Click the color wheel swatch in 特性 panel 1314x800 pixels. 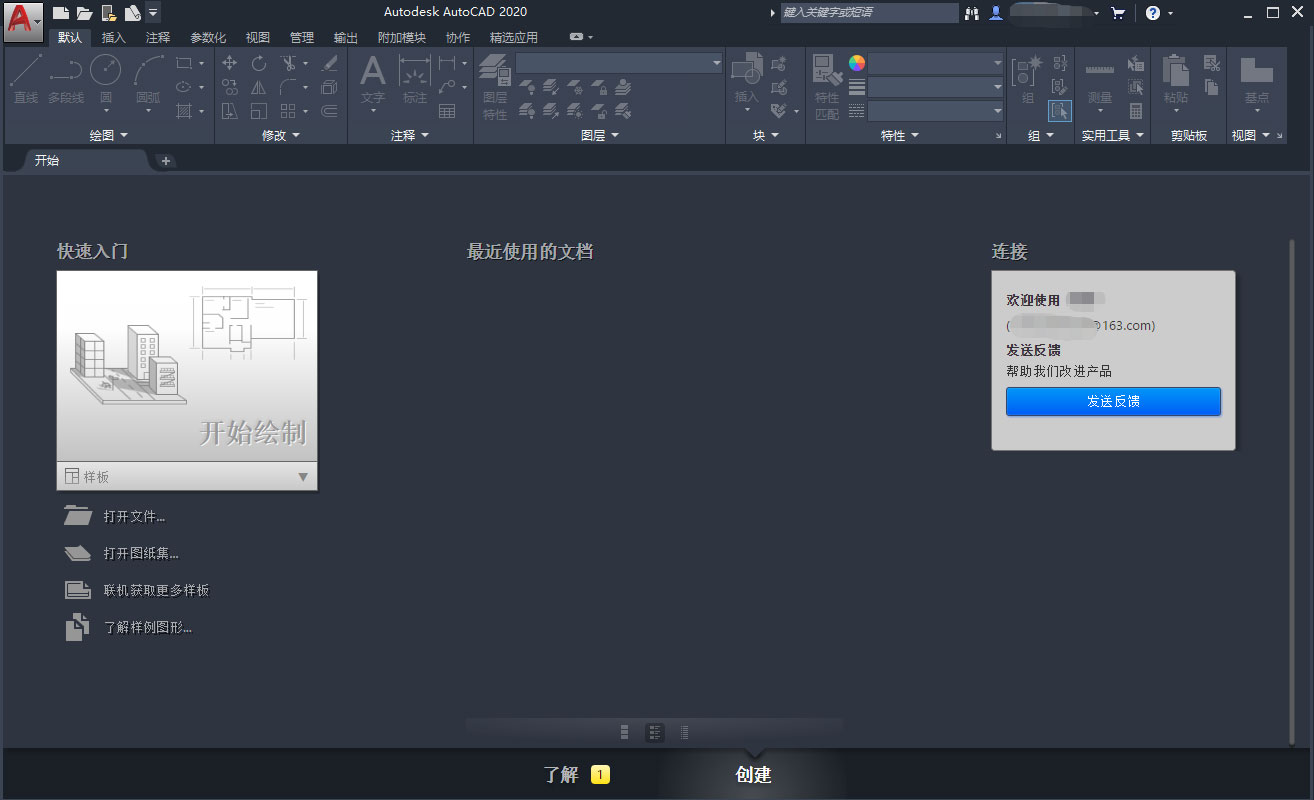click(856, 62)
